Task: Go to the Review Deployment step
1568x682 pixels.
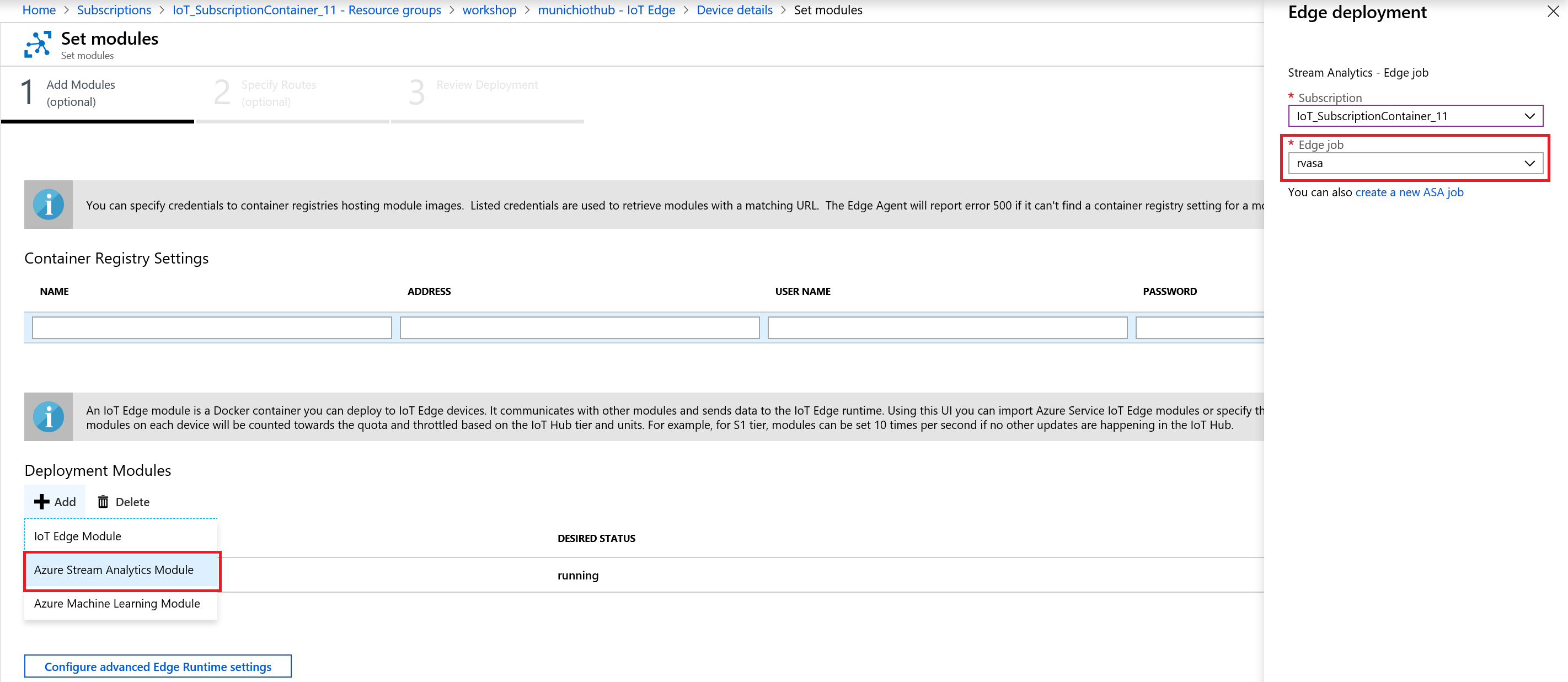Action: pyautogui.click(x=486, y=85)
